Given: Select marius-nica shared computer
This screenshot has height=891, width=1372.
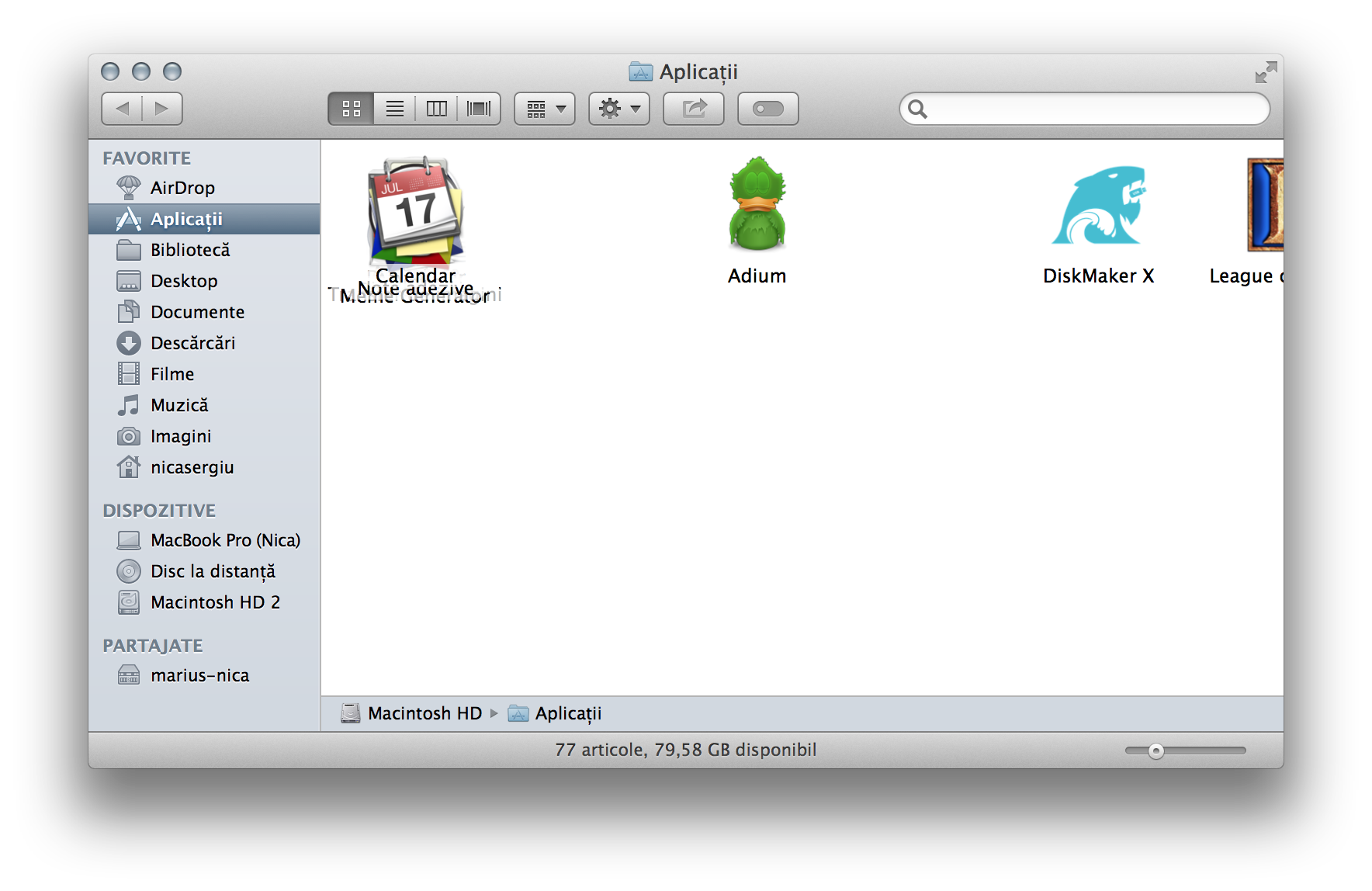Looking at the screenshot, I should point(204,675).
